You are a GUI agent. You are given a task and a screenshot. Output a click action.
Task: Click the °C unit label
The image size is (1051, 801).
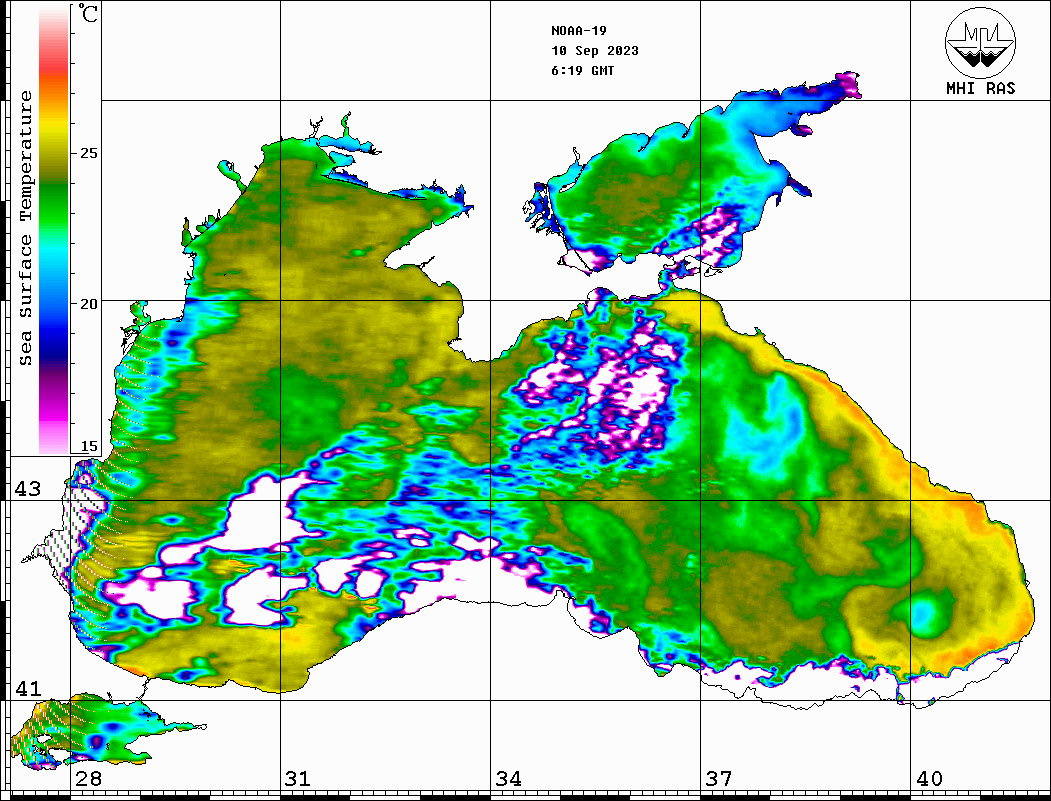click(x=88, y=13)
